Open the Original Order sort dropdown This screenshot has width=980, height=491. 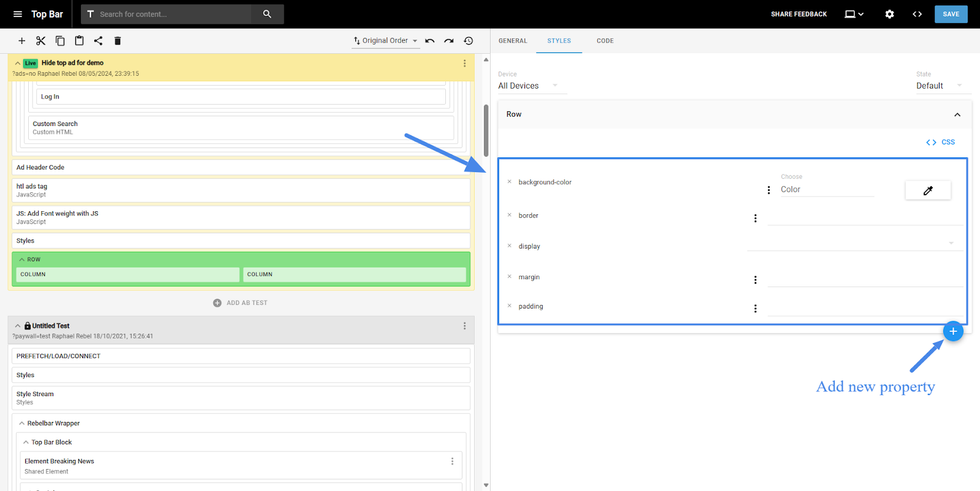[386, 41]
